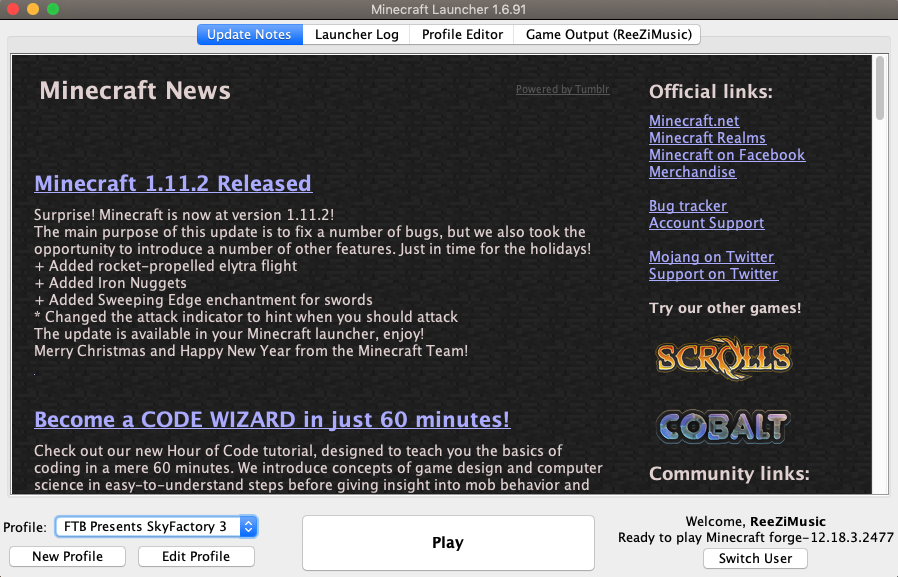This screenshot has width=898, height=577.
Task: Click the green zoom window button
Action: pos(53,9)
